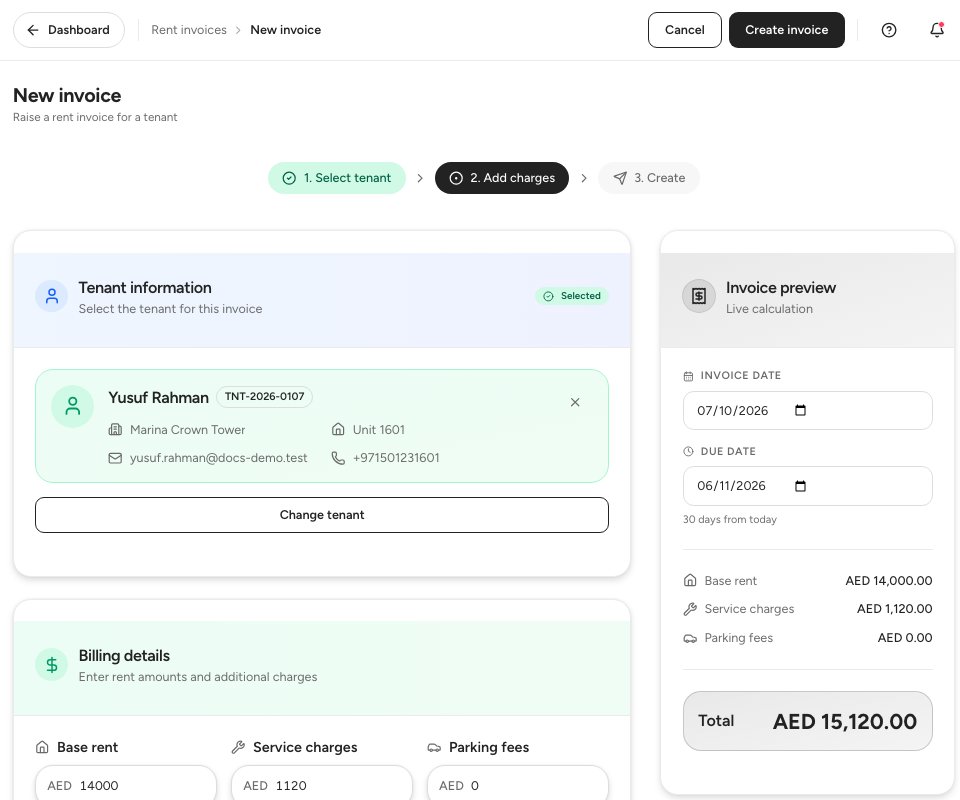Image resolution: width=960 pixels, height=800 pixels.
Task: Click email yusuf.rahman@docs-demo.test
Action: 219,458
